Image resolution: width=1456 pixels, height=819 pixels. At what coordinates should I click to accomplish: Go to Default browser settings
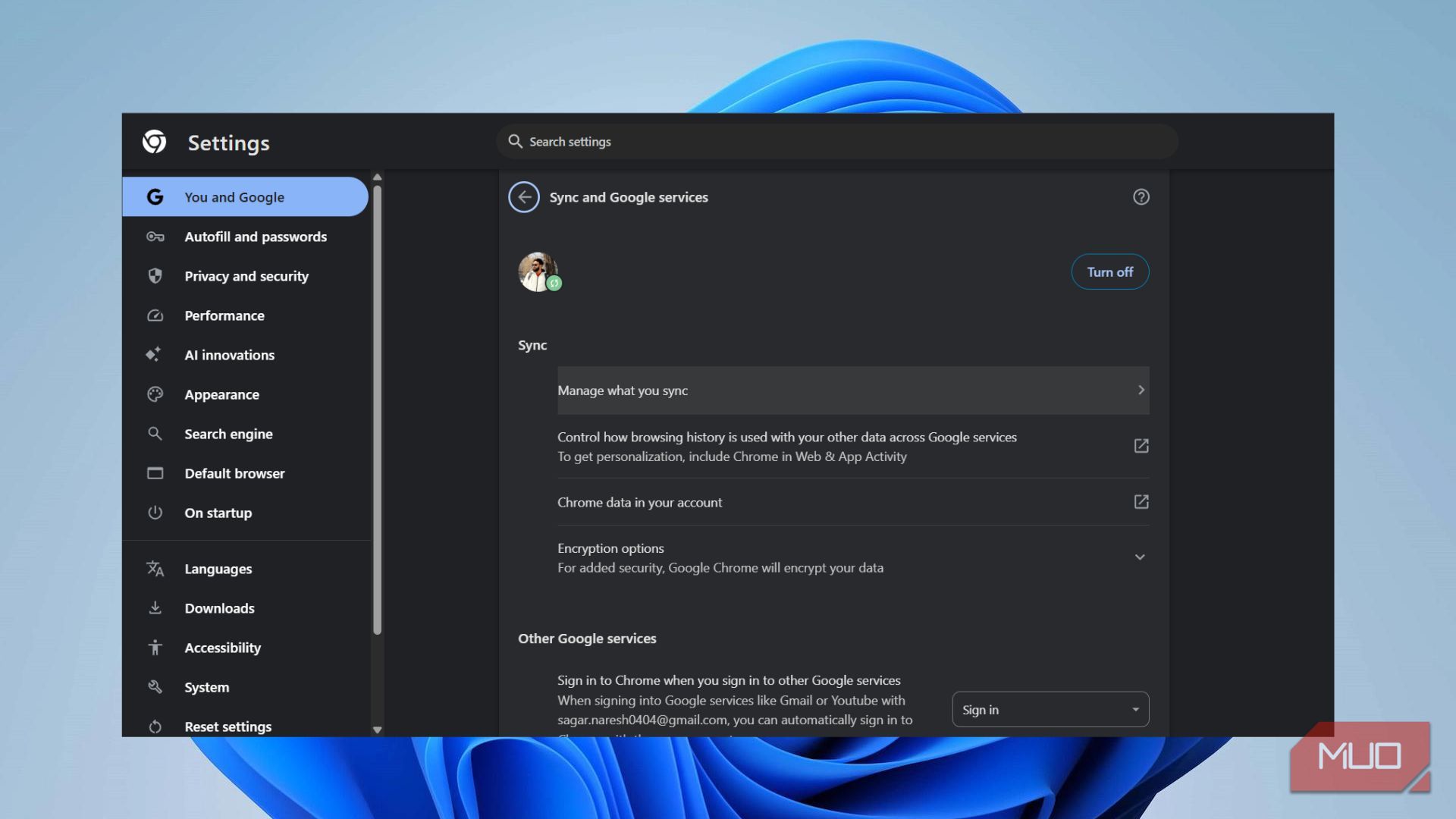tap(245, 473)
